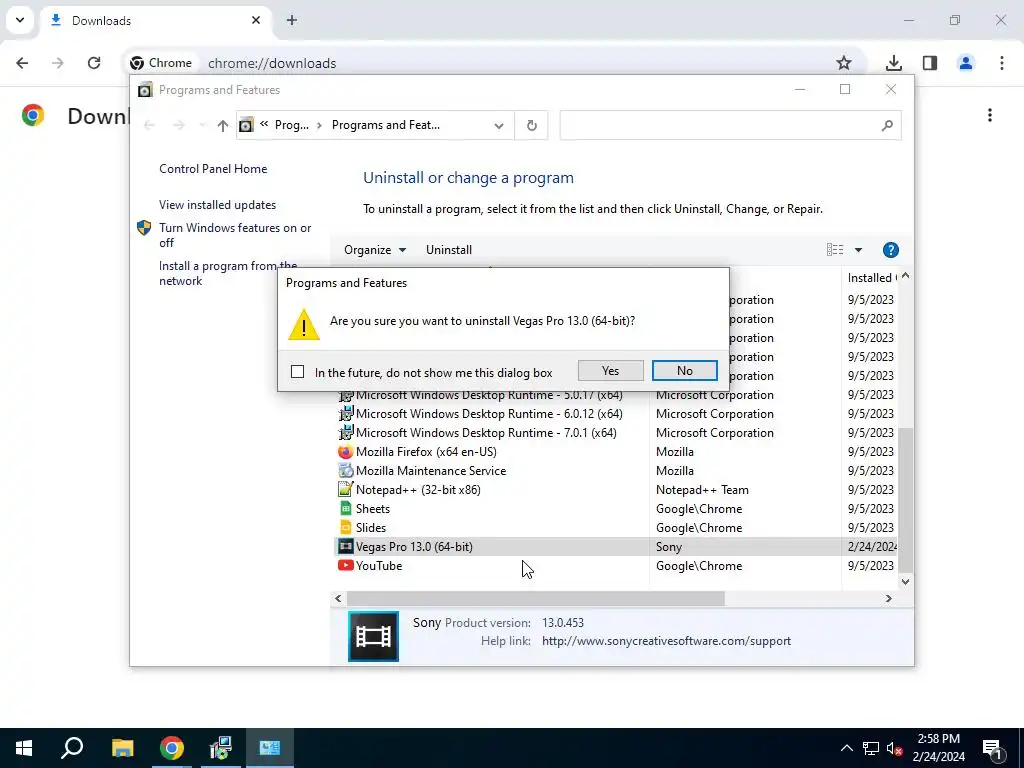Click the Sony Creative Software support help link
Viewport: 1024px width, 768px height.
[x=666, y=641]
